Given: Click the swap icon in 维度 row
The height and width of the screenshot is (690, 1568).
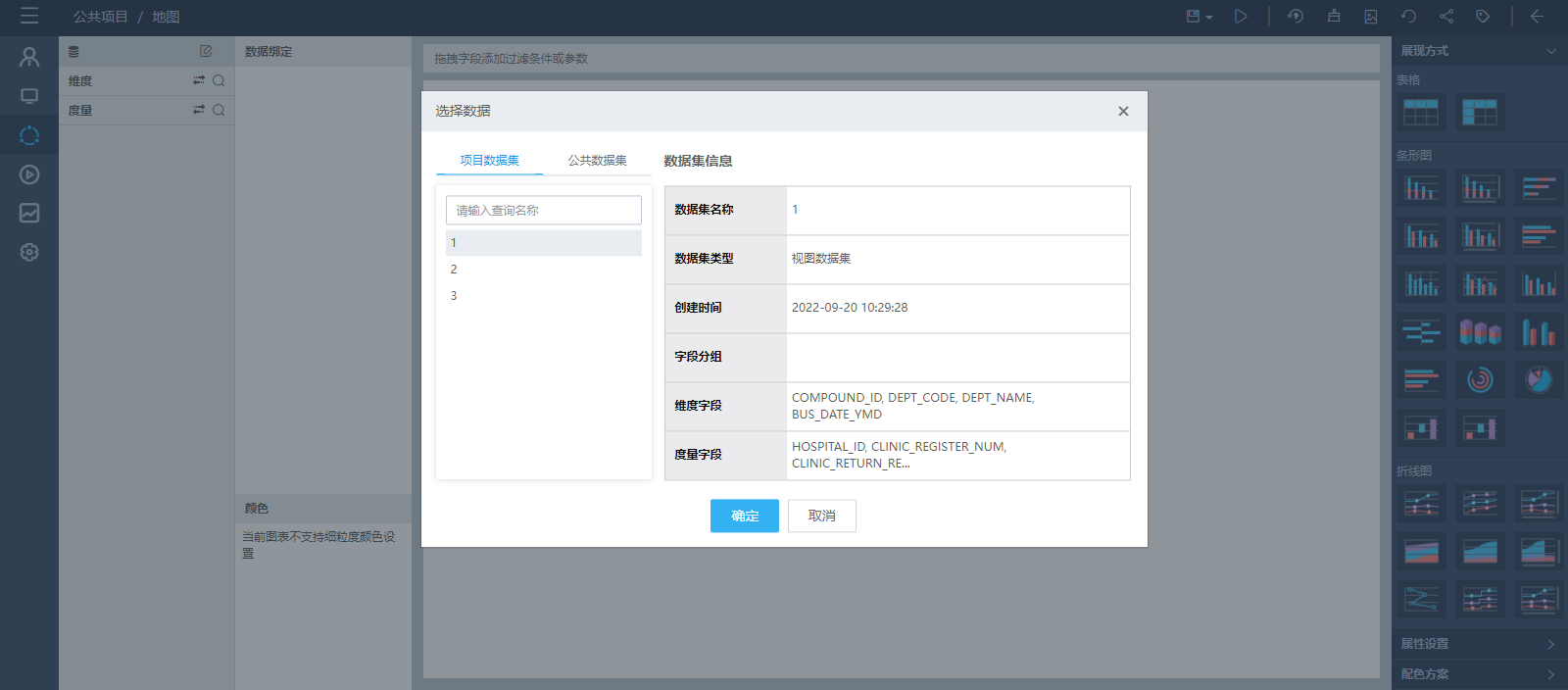Looking at the screenshot, I should pos(199,80).
